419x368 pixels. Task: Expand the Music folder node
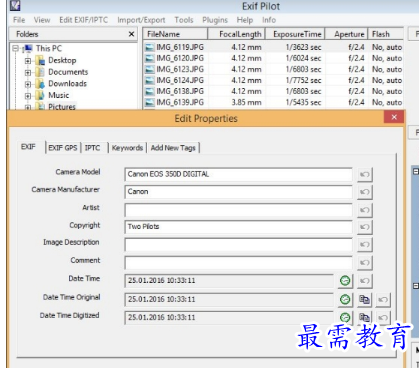point(28,96)
